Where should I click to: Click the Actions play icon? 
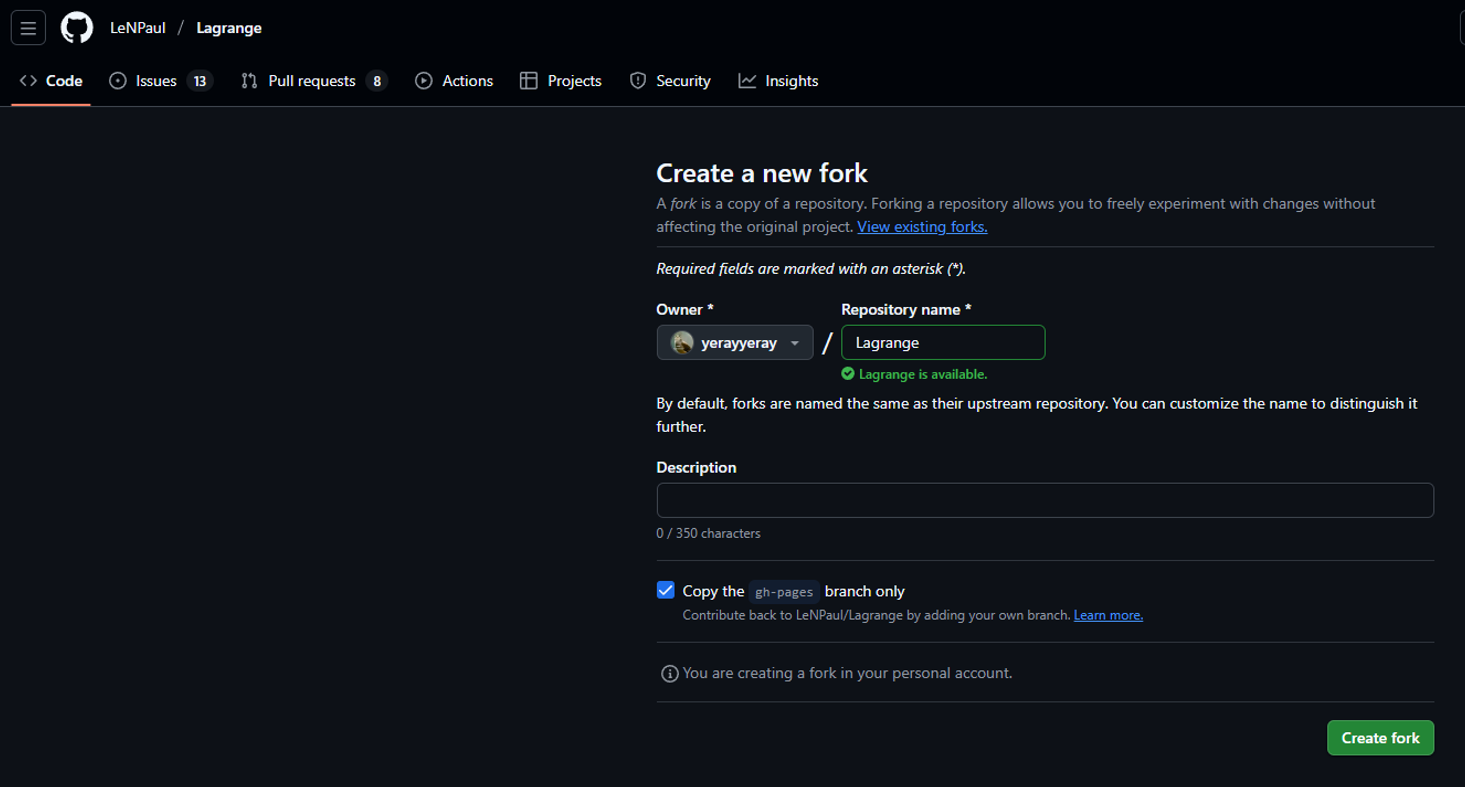coord(423,80)
